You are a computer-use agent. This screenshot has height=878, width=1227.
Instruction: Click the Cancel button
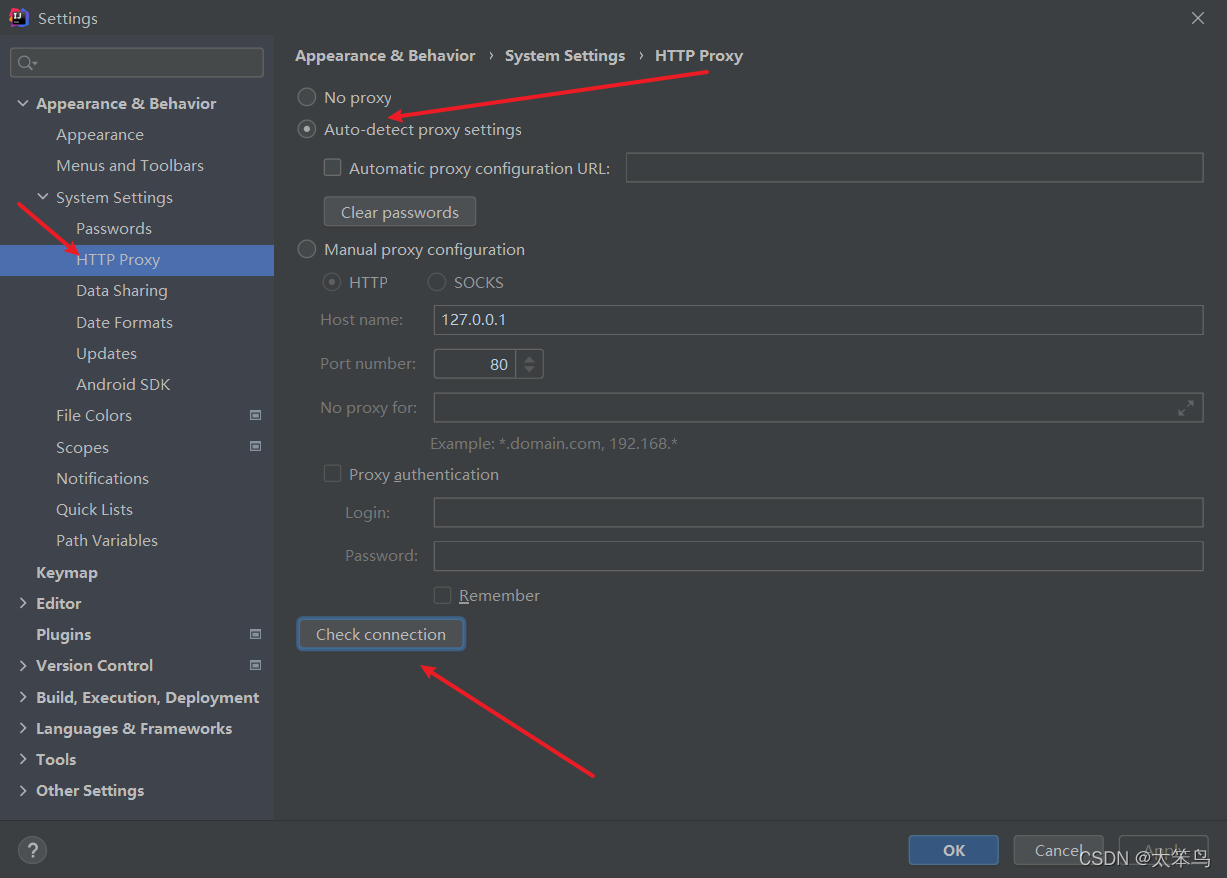click(x=1058, y=850)
